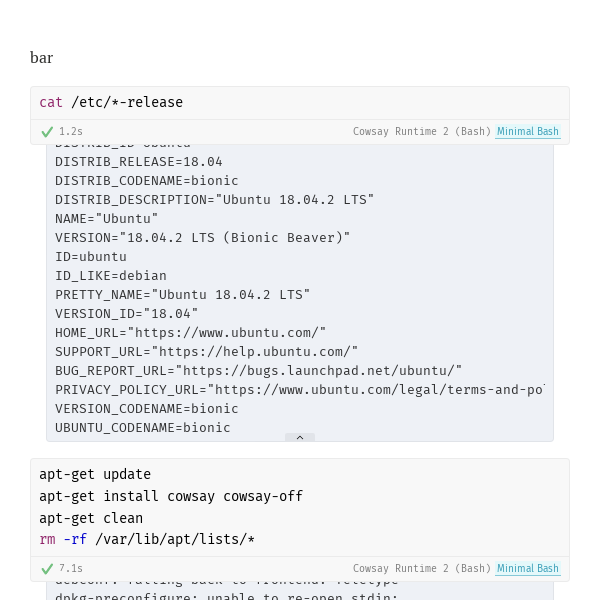Click the rm -rf /var/lib/apt/lists/* line
This screenshot has height=600, width=600.
[x=147, y=539]
